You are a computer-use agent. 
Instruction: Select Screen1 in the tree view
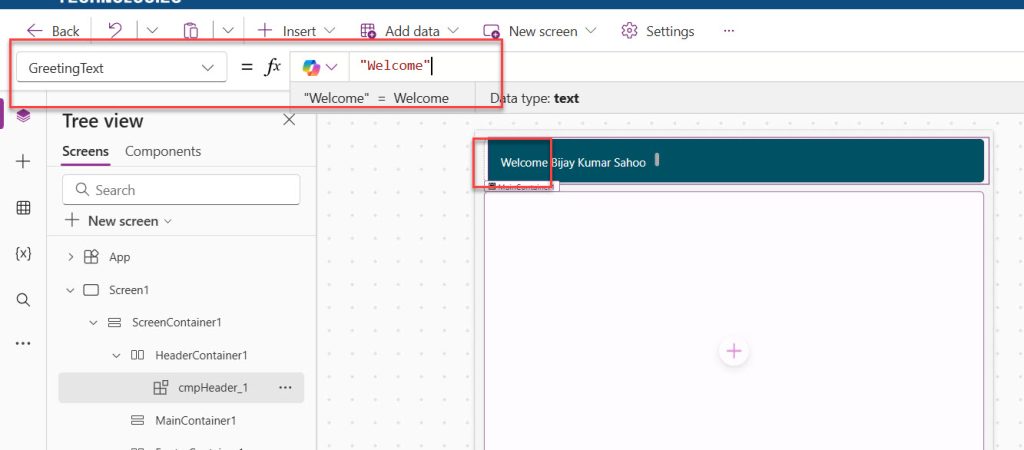129,290
